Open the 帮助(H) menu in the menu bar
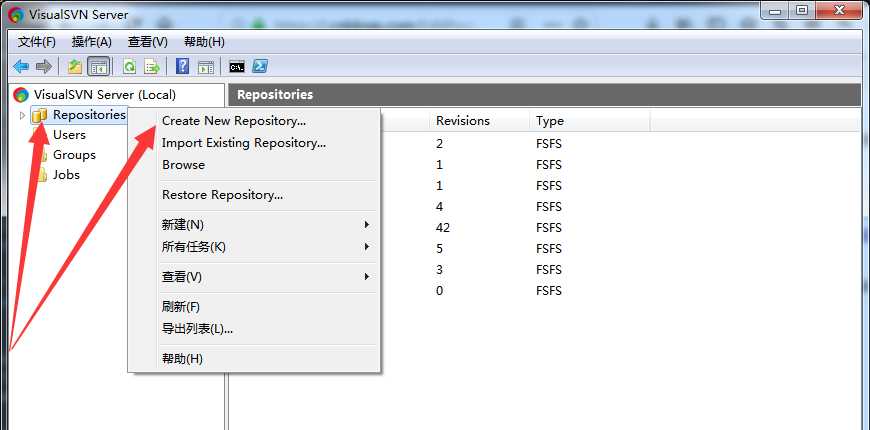Image resolution: width=870 pixels, height=430 pixels. pyautogui.click(x=204, y=42)
